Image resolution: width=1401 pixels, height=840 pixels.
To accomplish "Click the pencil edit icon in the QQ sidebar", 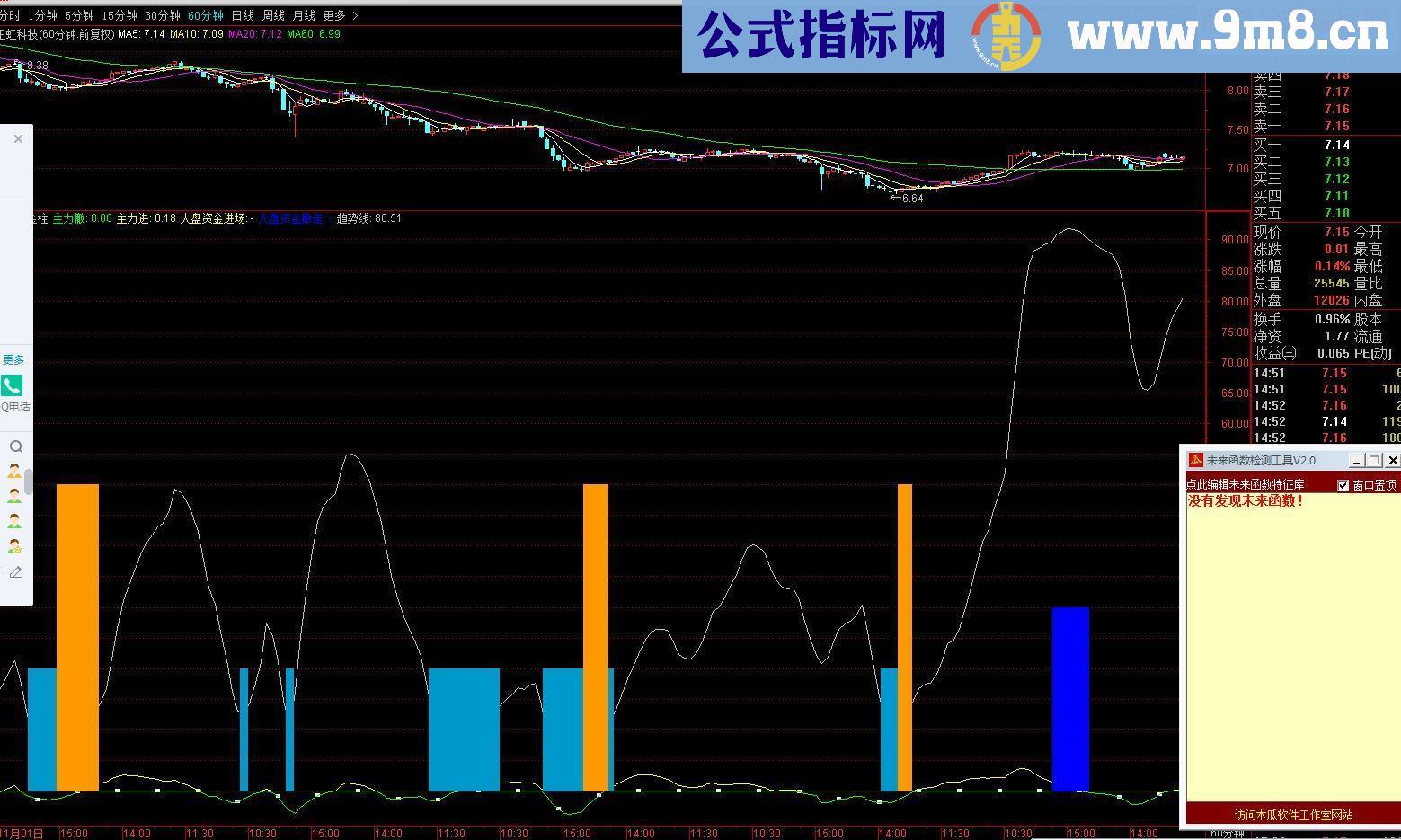I will point(15,572).
